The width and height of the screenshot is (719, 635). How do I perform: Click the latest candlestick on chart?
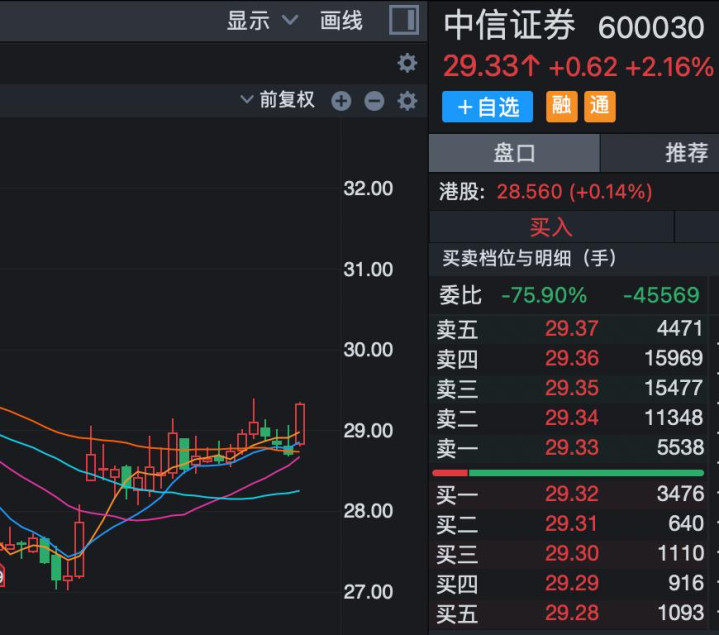300,424
